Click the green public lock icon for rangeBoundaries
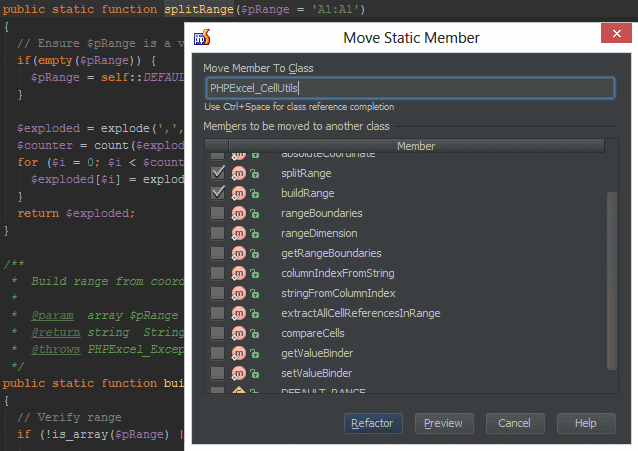The height and width of the screenshot is (451, 638). click(255, 213)
